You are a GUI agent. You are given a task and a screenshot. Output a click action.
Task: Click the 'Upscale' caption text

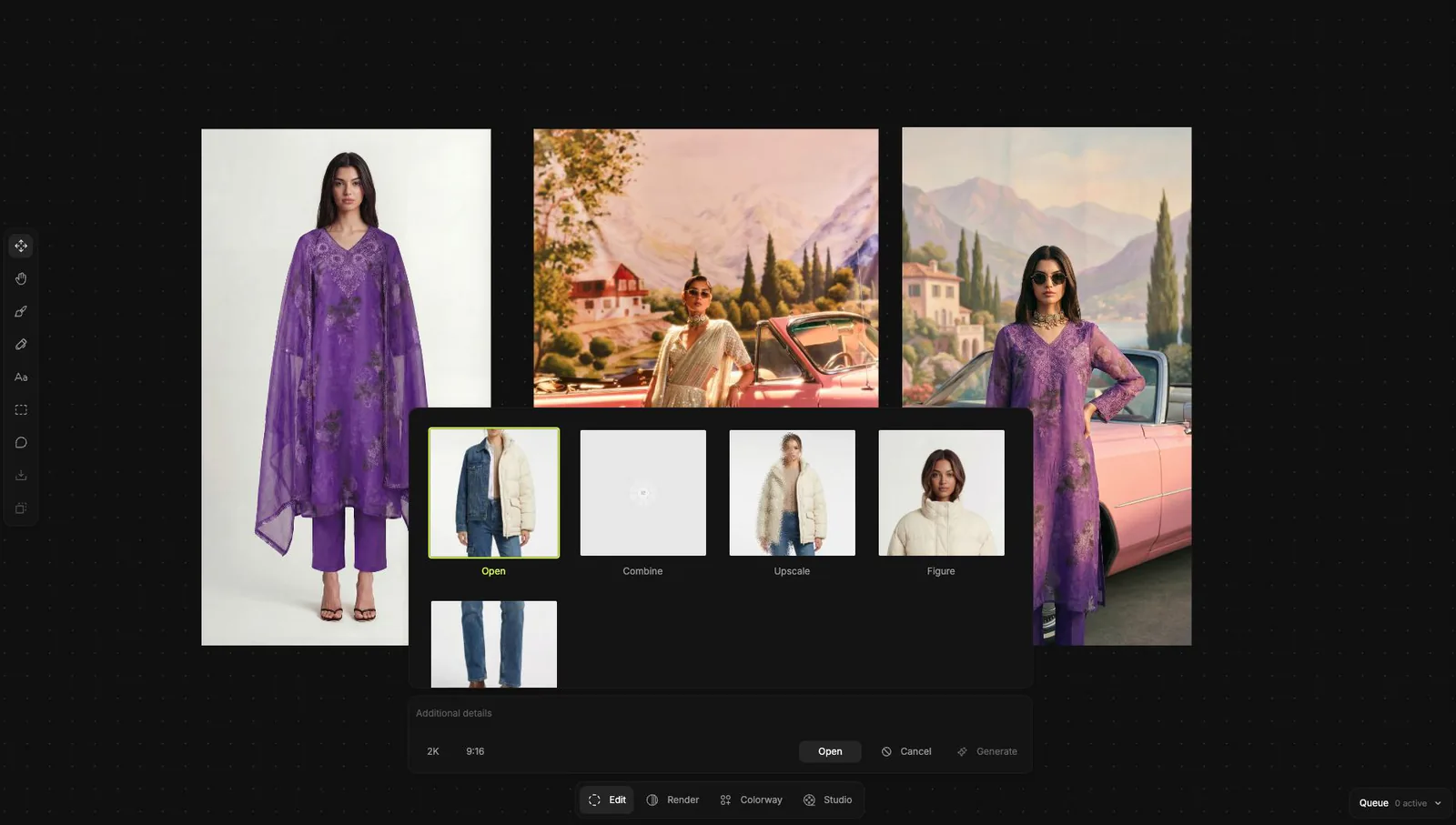pyautogui.click(x=792, y=571)
